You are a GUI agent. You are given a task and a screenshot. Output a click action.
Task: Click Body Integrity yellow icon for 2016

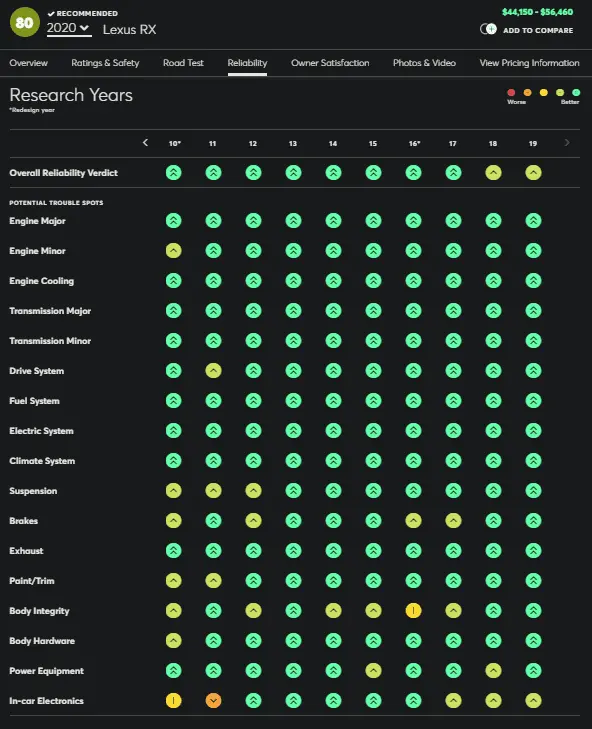pyautogui.click(x=413, y=611)
